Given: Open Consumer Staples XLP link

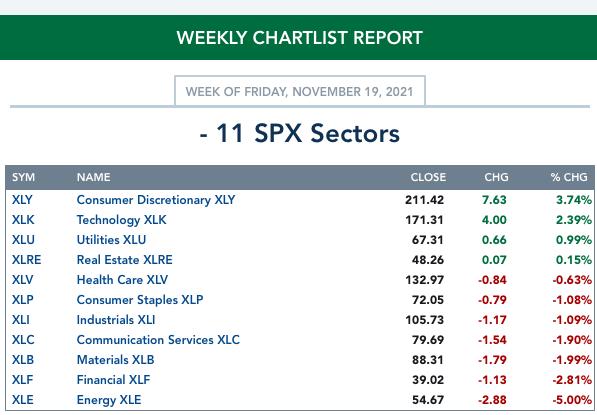Looking at the screenshot, I should point(140,300).
